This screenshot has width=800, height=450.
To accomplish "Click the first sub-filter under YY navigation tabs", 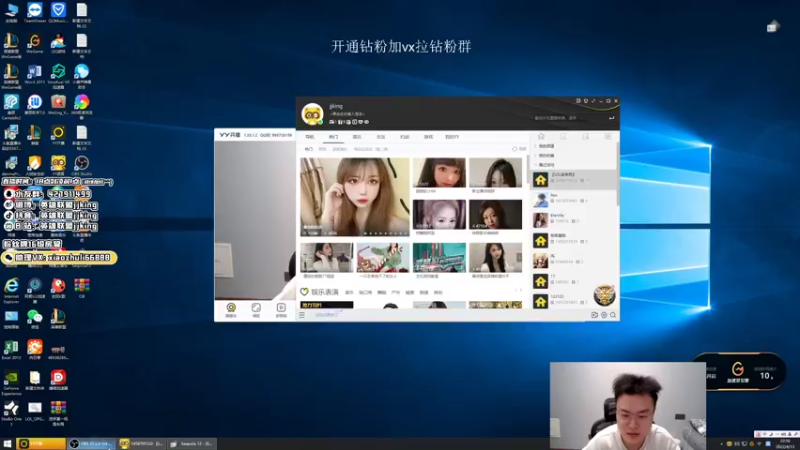I will tap(309, 149).
